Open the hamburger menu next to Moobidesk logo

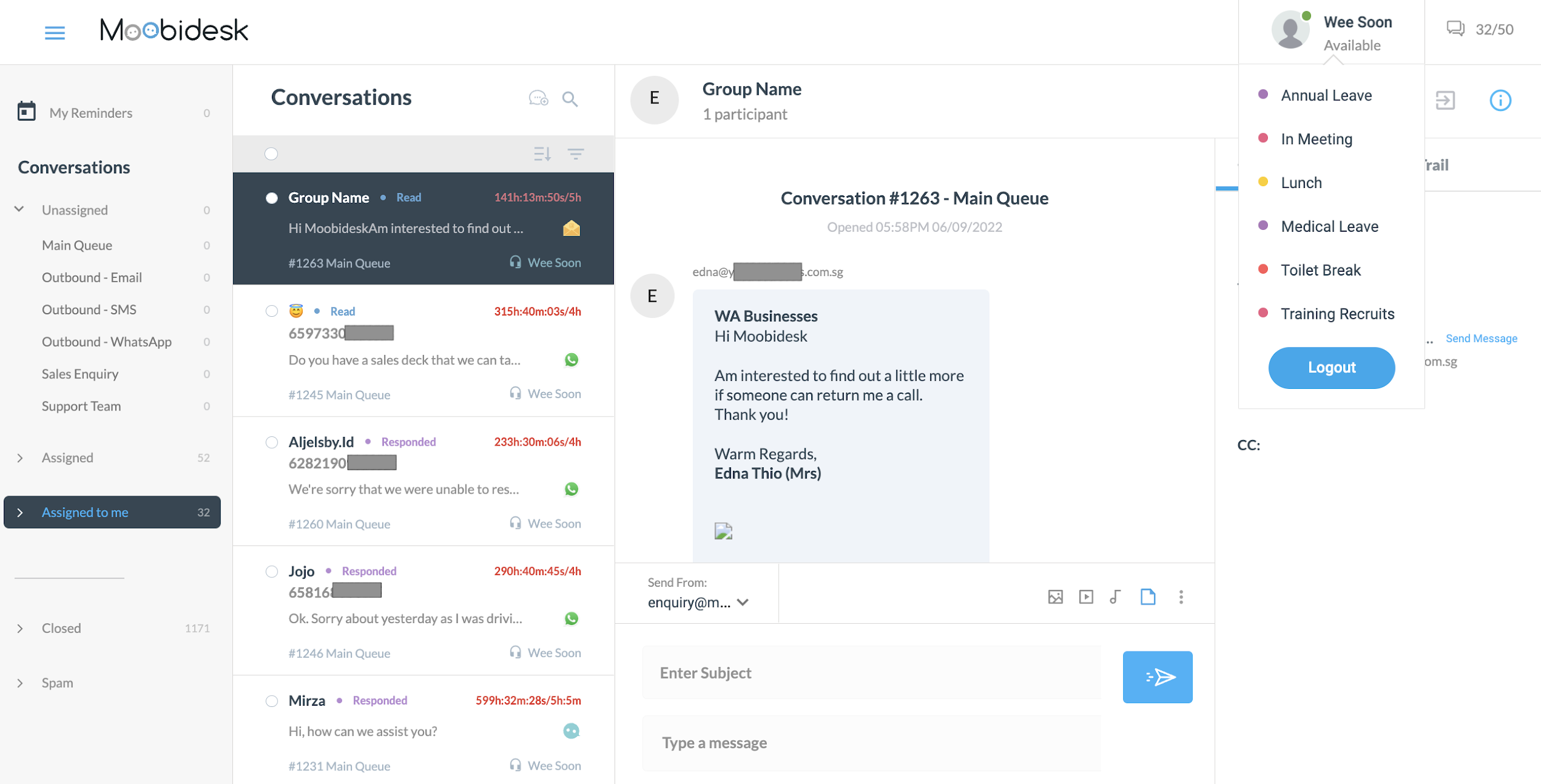click(x=54, y=32)
